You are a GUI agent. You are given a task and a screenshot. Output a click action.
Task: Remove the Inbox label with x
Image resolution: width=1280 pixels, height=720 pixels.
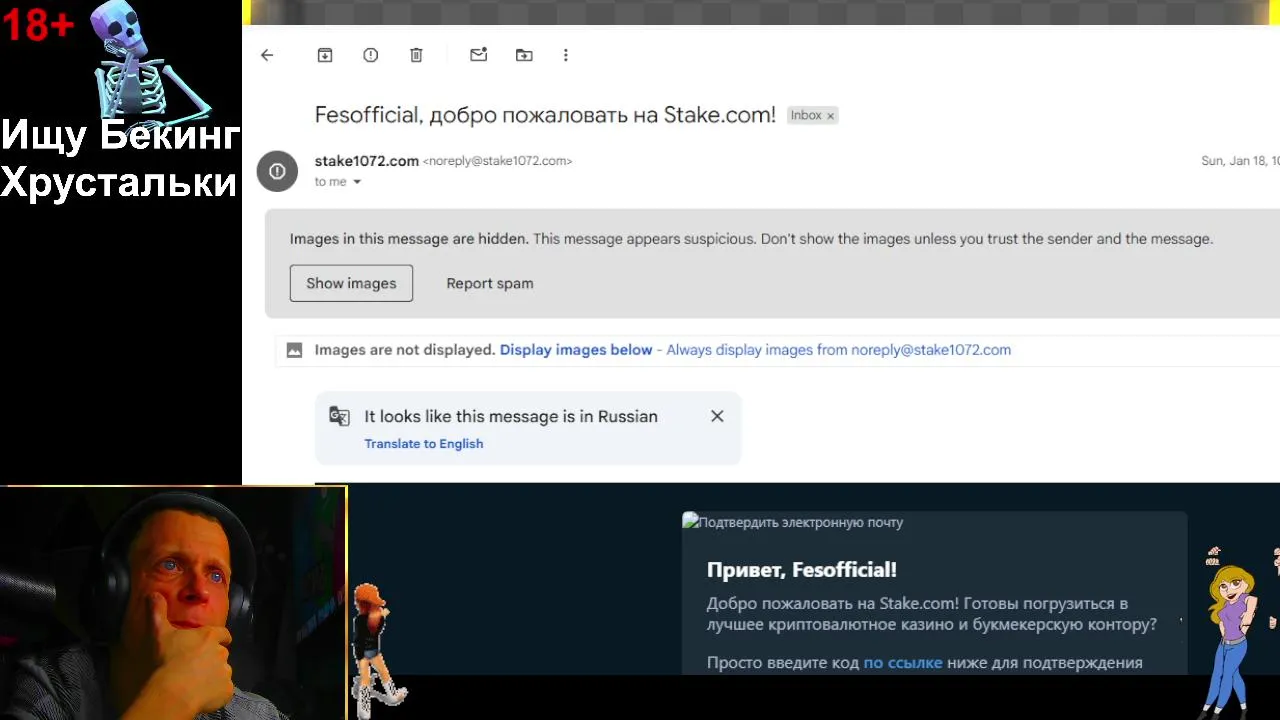pyautogui.click(x=830, y=116)
